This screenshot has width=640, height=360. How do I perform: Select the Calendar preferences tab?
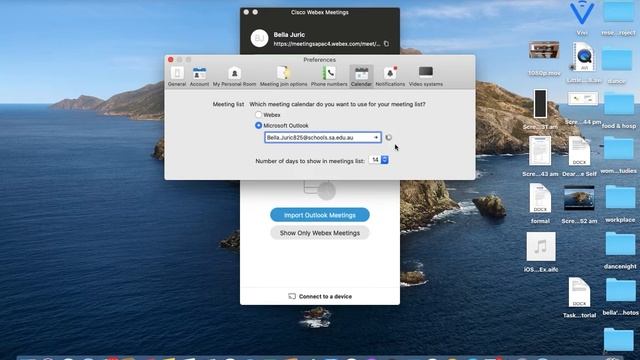(x=361, y=77)
